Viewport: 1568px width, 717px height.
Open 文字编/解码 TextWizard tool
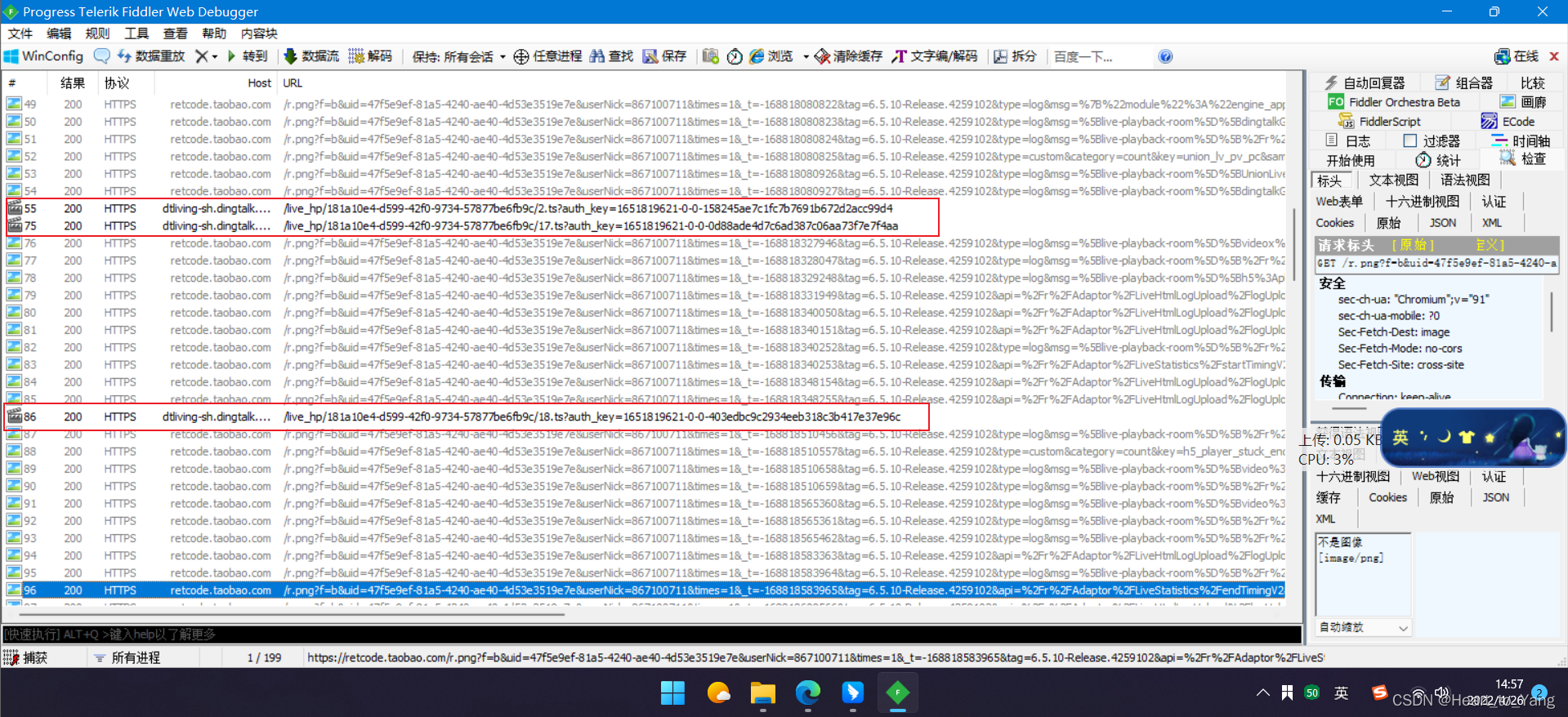tap(935, 56)
